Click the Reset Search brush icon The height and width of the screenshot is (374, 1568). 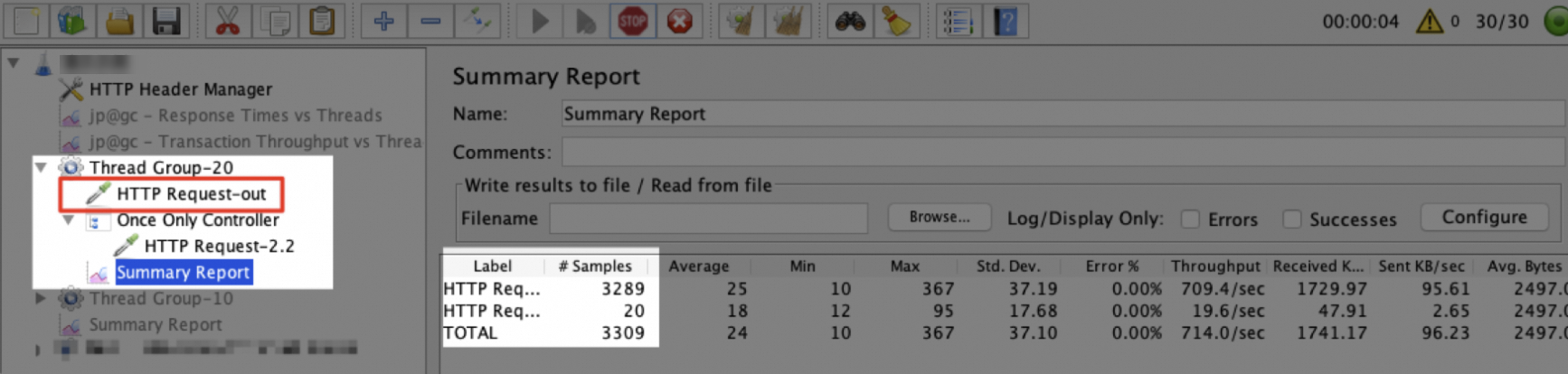coord(896,21)
